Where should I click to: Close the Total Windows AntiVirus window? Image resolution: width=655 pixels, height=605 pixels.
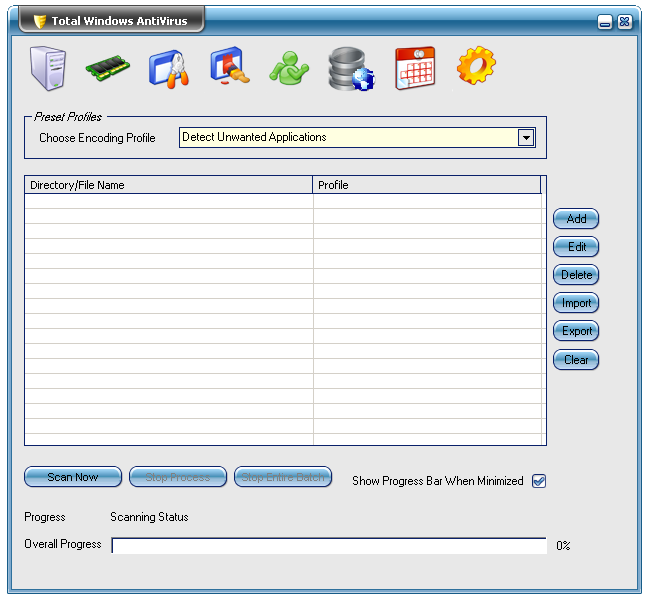pyautogui.click(x=625, y=22)
